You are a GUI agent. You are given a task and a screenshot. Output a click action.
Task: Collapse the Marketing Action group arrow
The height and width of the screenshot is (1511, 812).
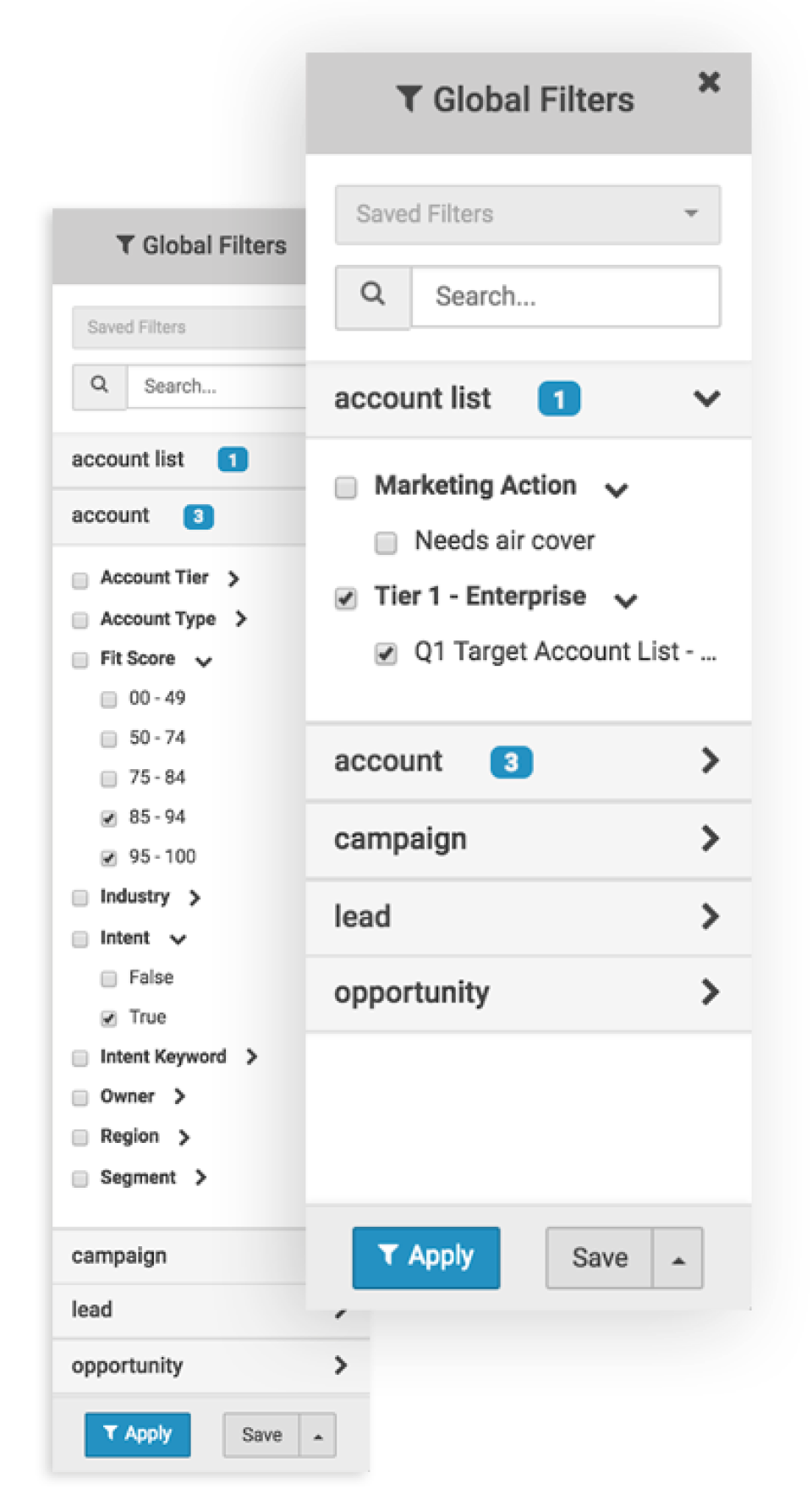coord(617,489)
